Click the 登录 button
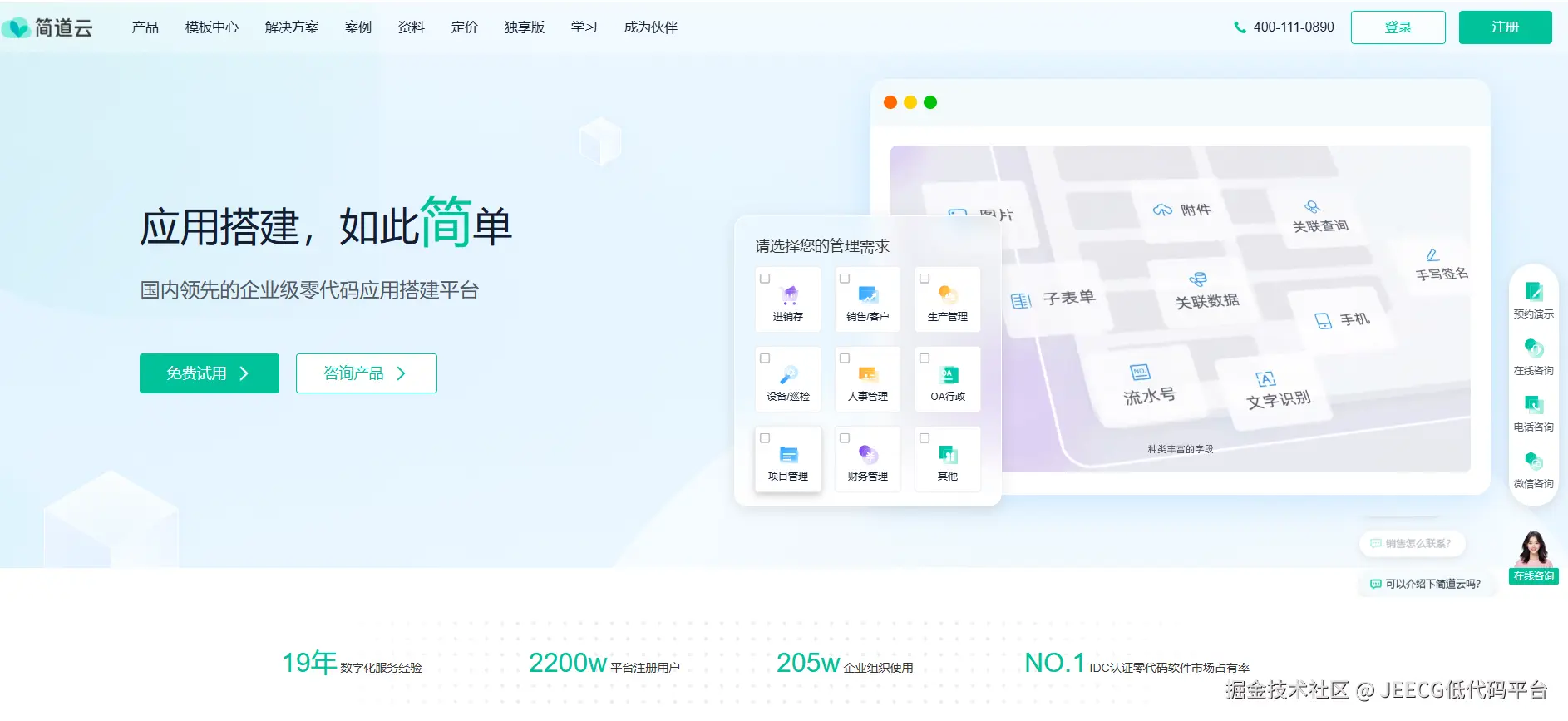The height and width of the screenshot is (721, 1568). tap(1398, 27)
